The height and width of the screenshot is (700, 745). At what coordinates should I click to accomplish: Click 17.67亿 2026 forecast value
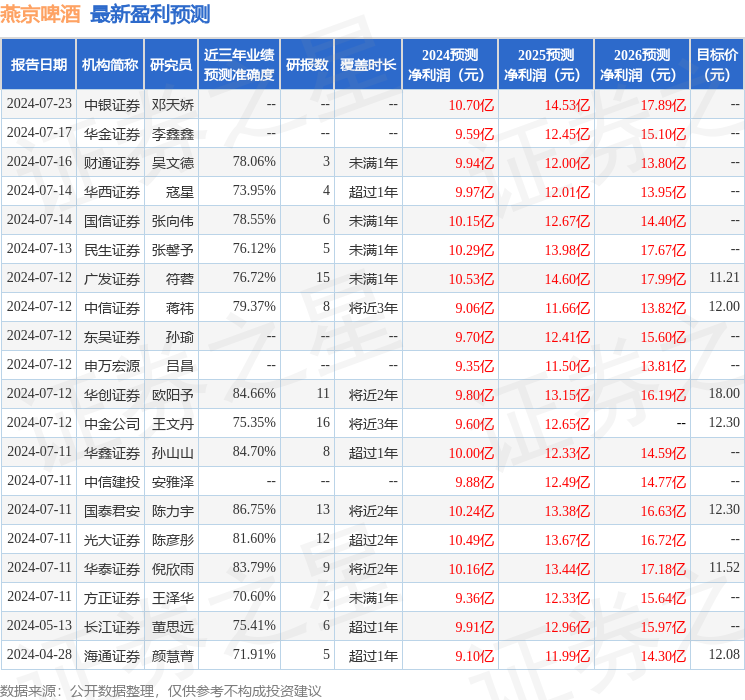click(x=663, y=249)
